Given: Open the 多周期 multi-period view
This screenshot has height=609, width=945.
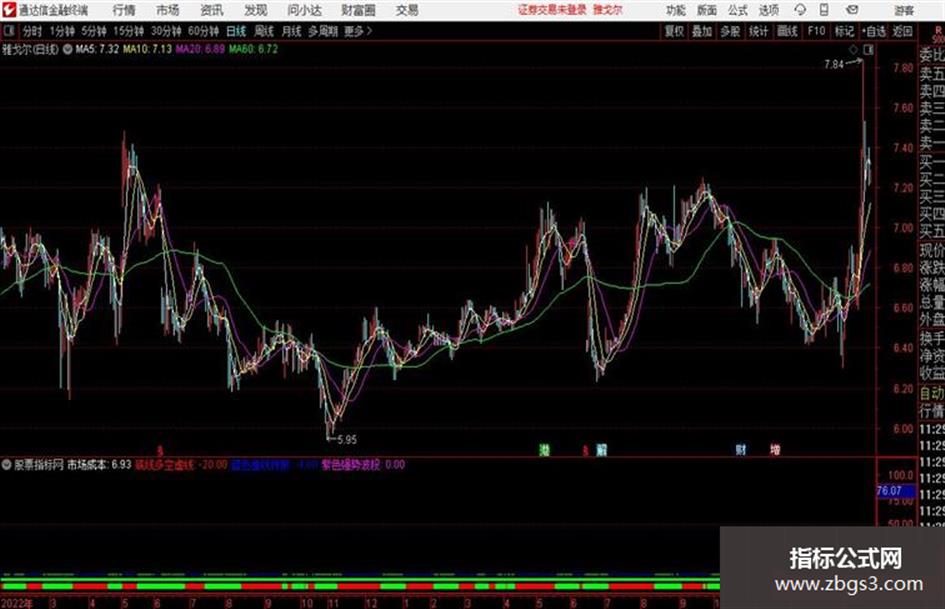Looking at the screenshot, I should pyautogui.click(x=322, y=31).
